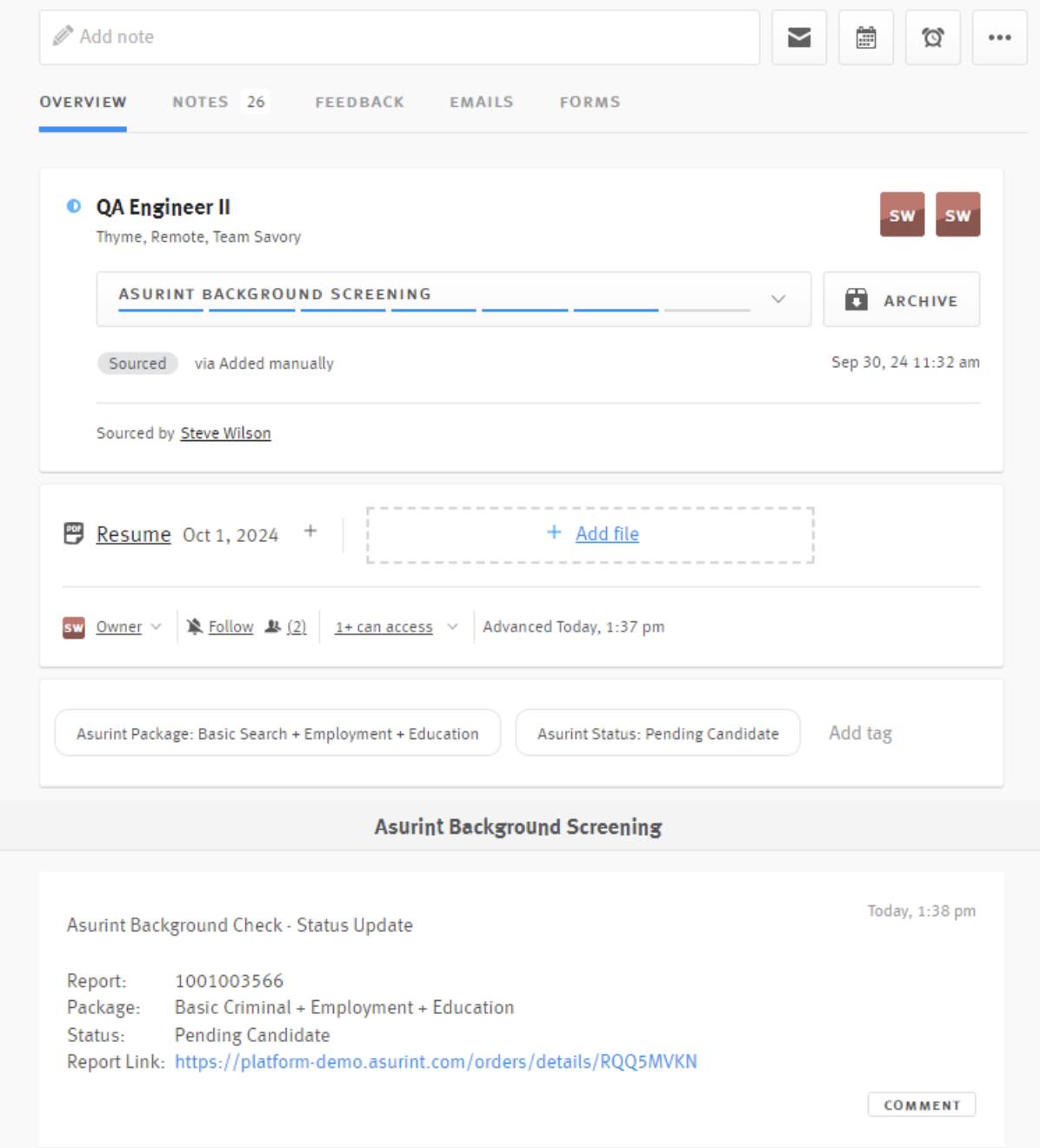Click the 'Pending Candidate' status value in the note
The height and width of the screenshot is (1148, 1040).
(x=252, y=1035)
